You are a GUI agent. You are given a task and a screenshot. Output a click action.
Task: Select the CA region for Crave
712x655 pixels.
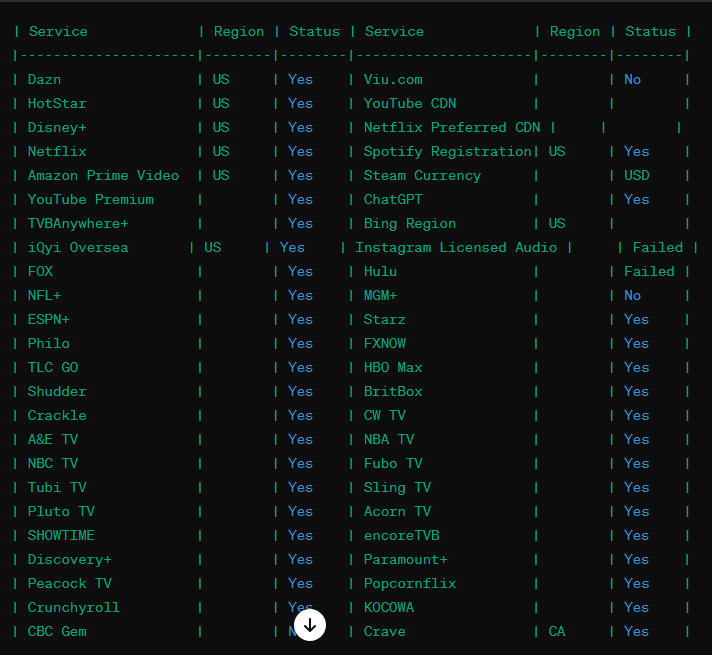557,631
